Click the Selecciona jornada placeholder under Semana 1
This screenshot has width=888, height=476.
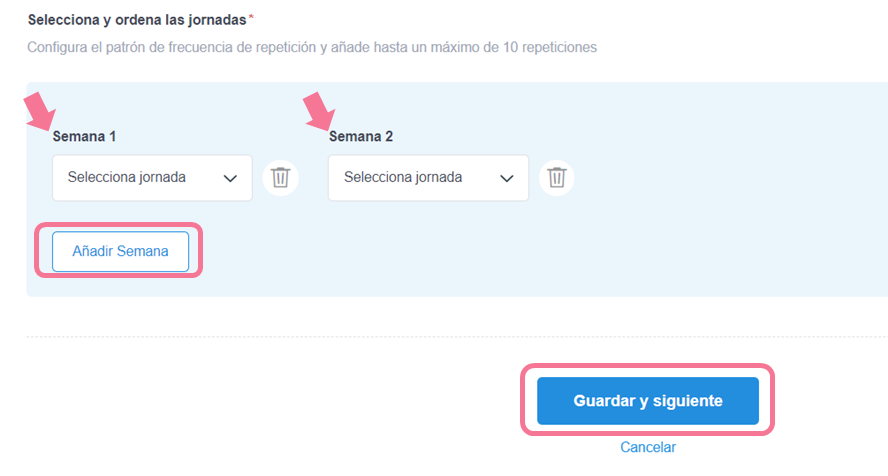pyautogui.click(x=127, y=177)
